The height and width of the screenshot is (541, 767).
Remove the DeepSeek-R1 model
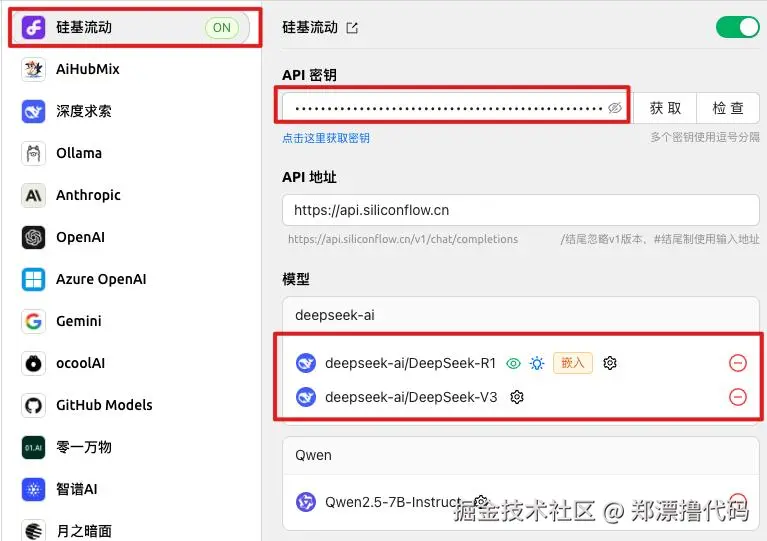[x=738, y=363]
